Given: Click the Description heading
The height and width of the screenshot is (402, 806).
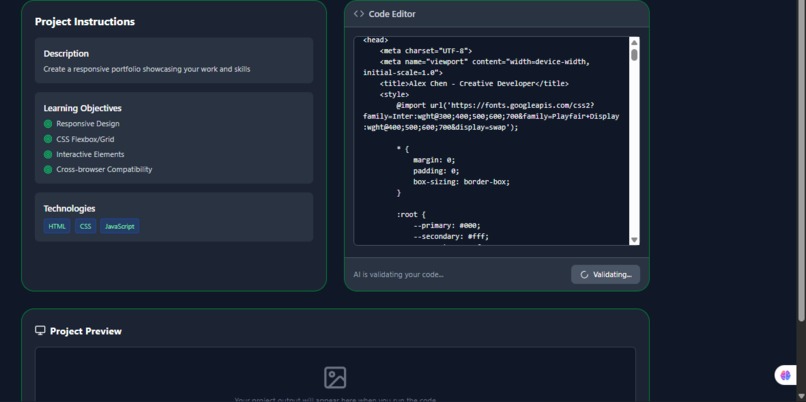Looking at the screenshot, I should pos(66,53).
